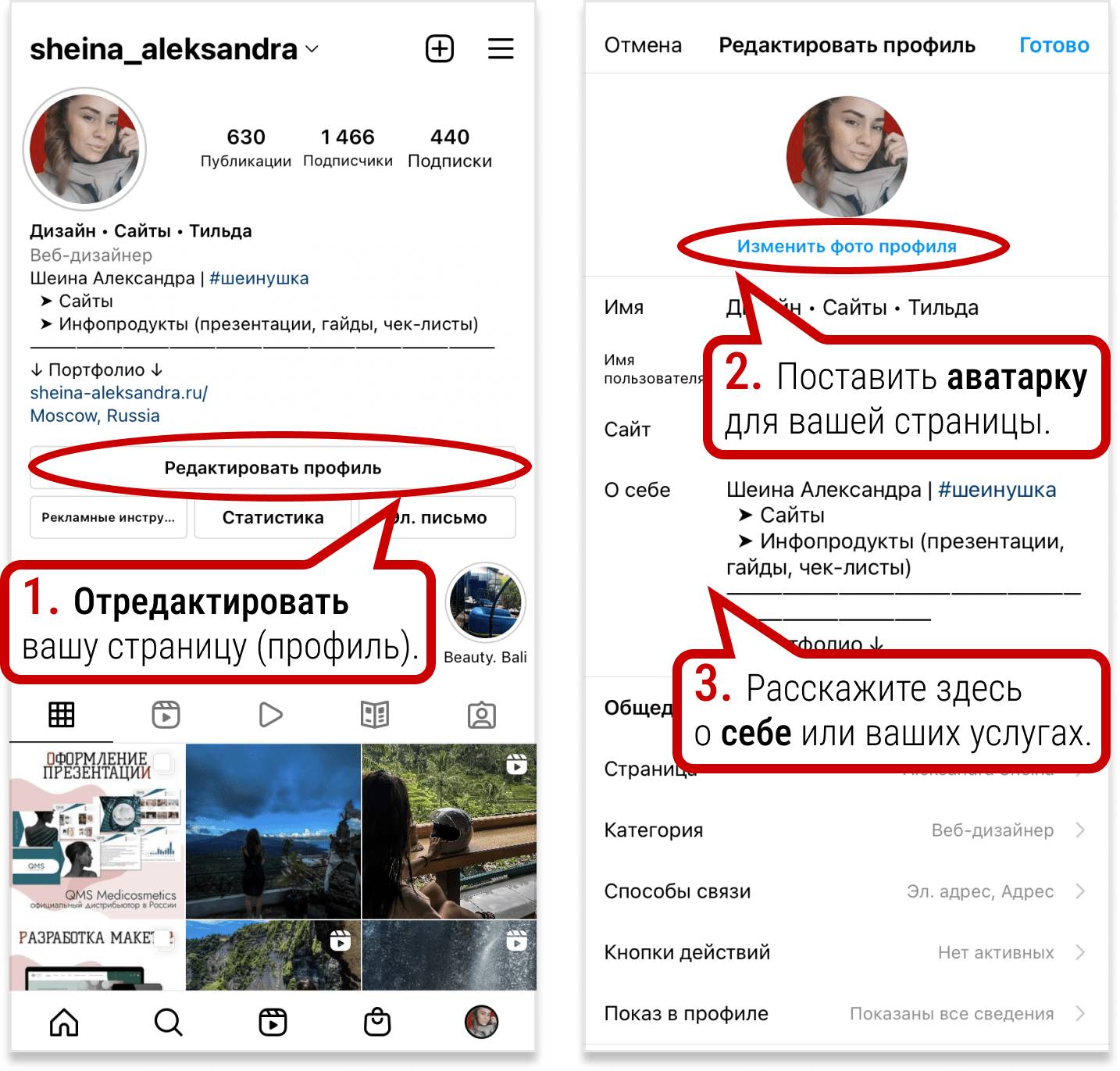The image size is (1120, 1071).
Task: Open the tagged photos tab icon
Action: tap(482, 714)
